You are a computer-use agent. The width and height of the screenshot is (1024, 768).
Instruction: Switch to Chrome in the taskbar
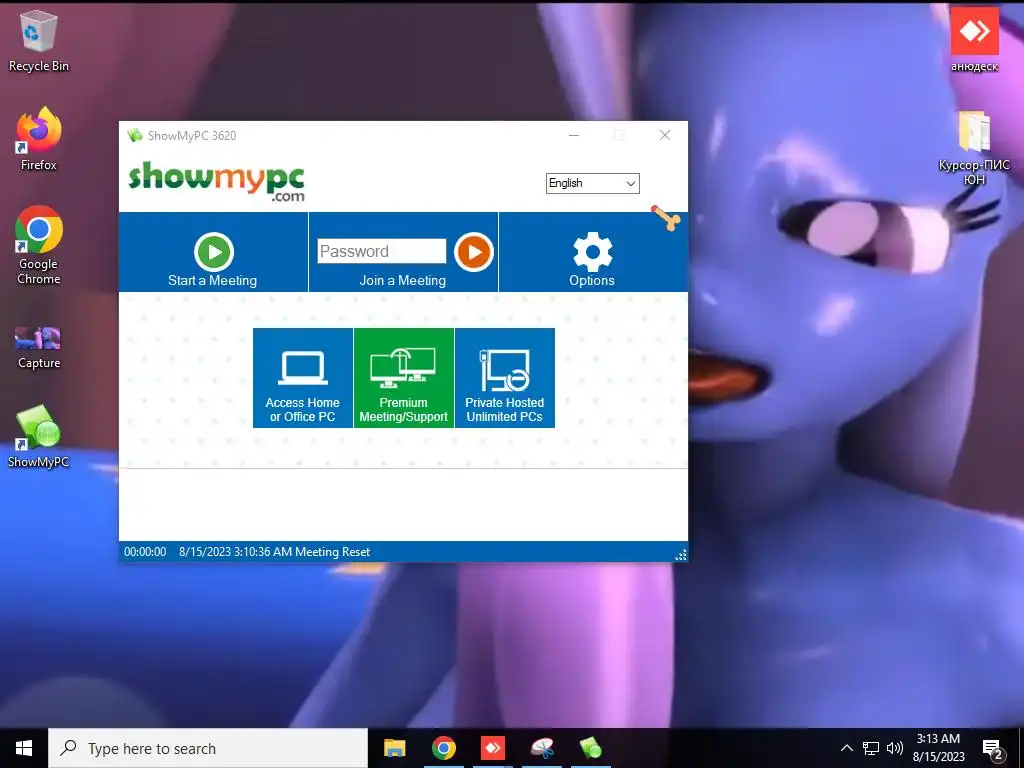[x=443, y=748]
